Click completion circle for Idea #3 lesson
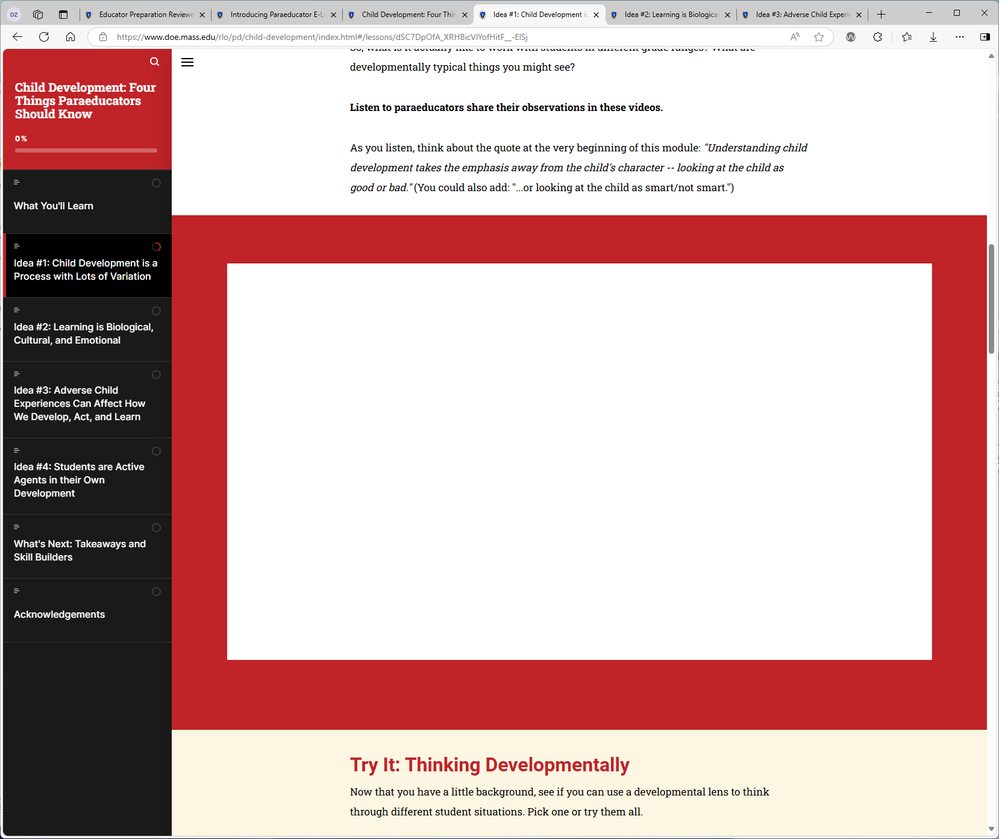This screenshot has width=999, height=839. [x=156, y=375]
